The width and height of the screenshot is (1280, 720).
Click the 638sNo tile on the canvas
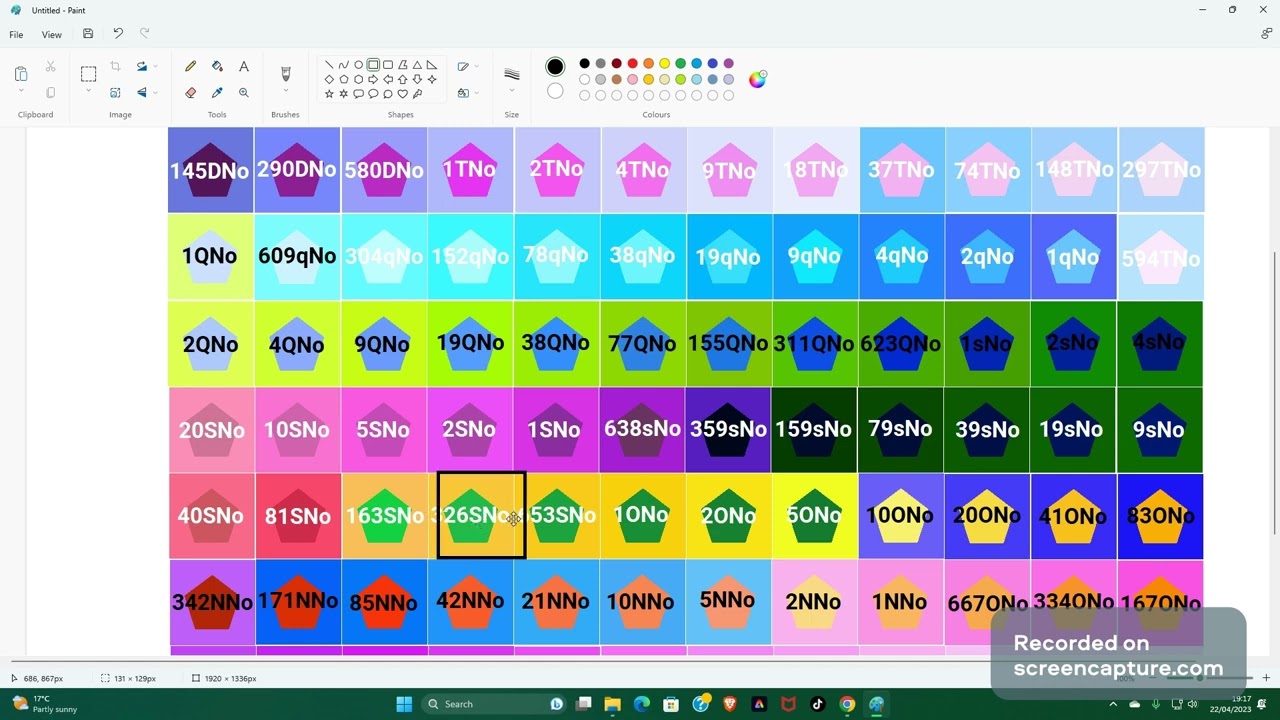[x=642, y=430]
